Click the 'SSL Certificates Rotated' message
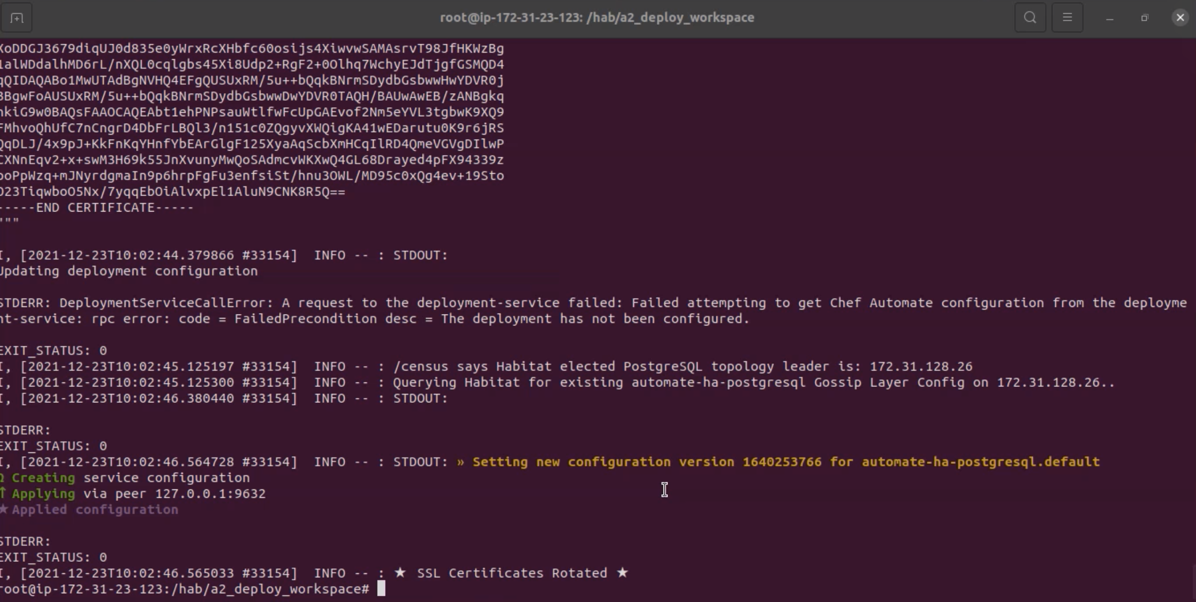The image size is (1196, 602). click(x=512, y=573)
